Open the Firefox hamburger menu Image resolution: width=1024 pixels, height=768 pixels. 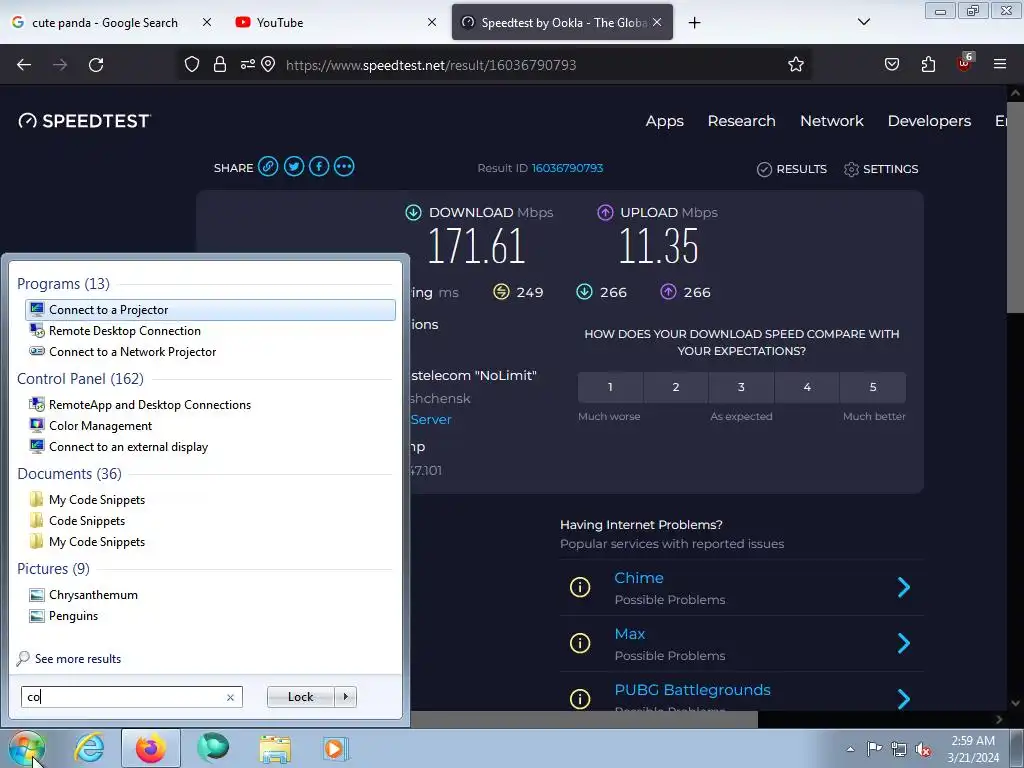click(1000, 64)
